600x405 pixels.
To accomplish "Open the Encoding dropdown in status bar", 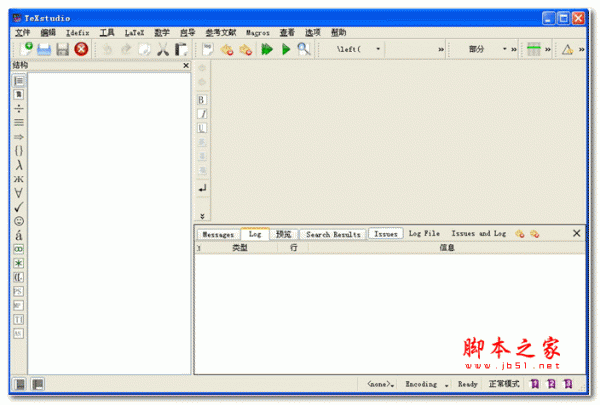I will click(x=427, y=384).
